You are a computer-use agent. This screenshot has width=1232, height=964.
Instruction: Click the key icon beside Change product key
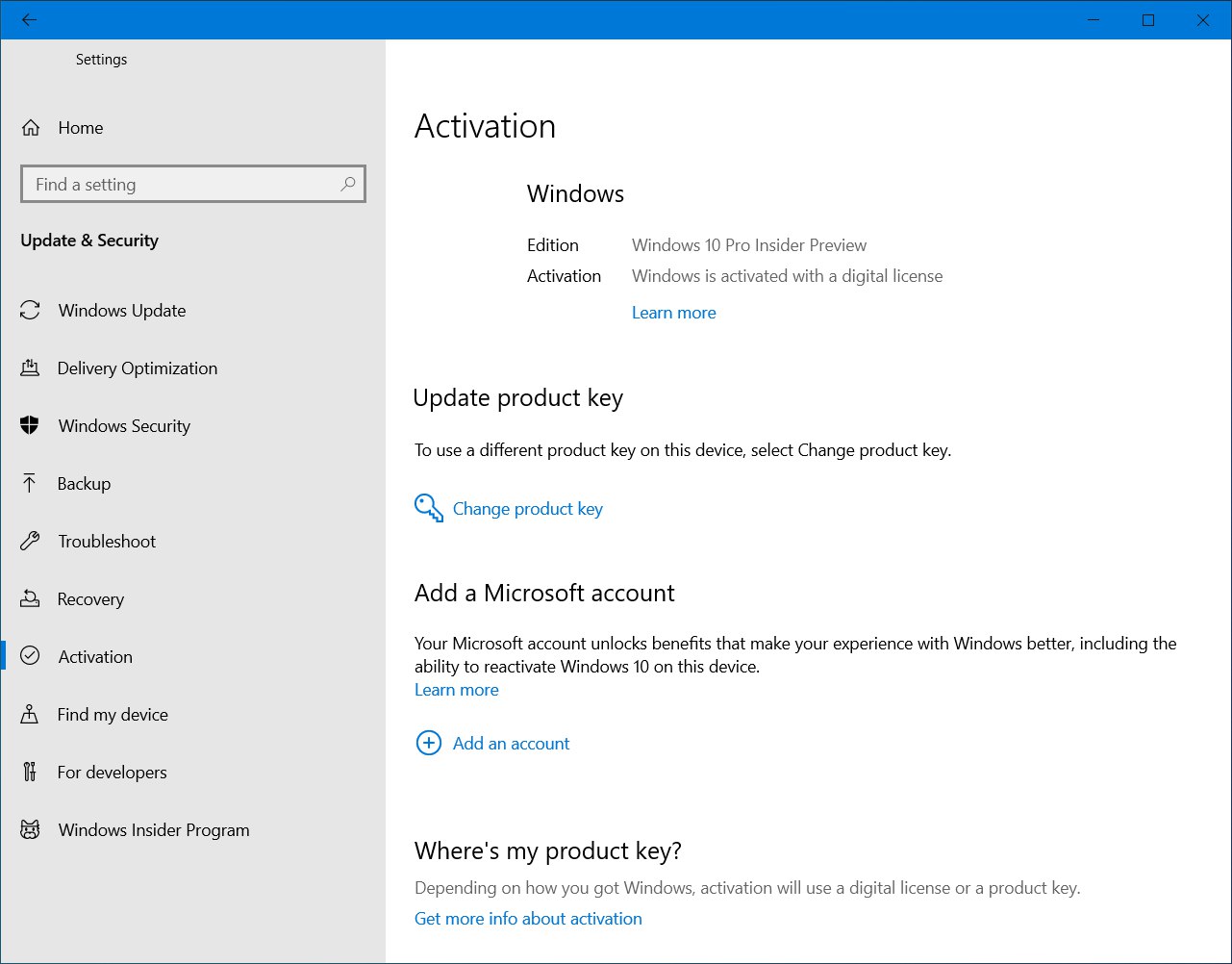(429, 508)
